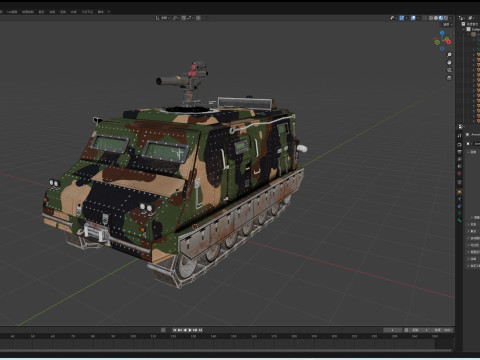Open the green Bone properties tab
Viewport: 480px width, 360px height.
click(460, 221)
